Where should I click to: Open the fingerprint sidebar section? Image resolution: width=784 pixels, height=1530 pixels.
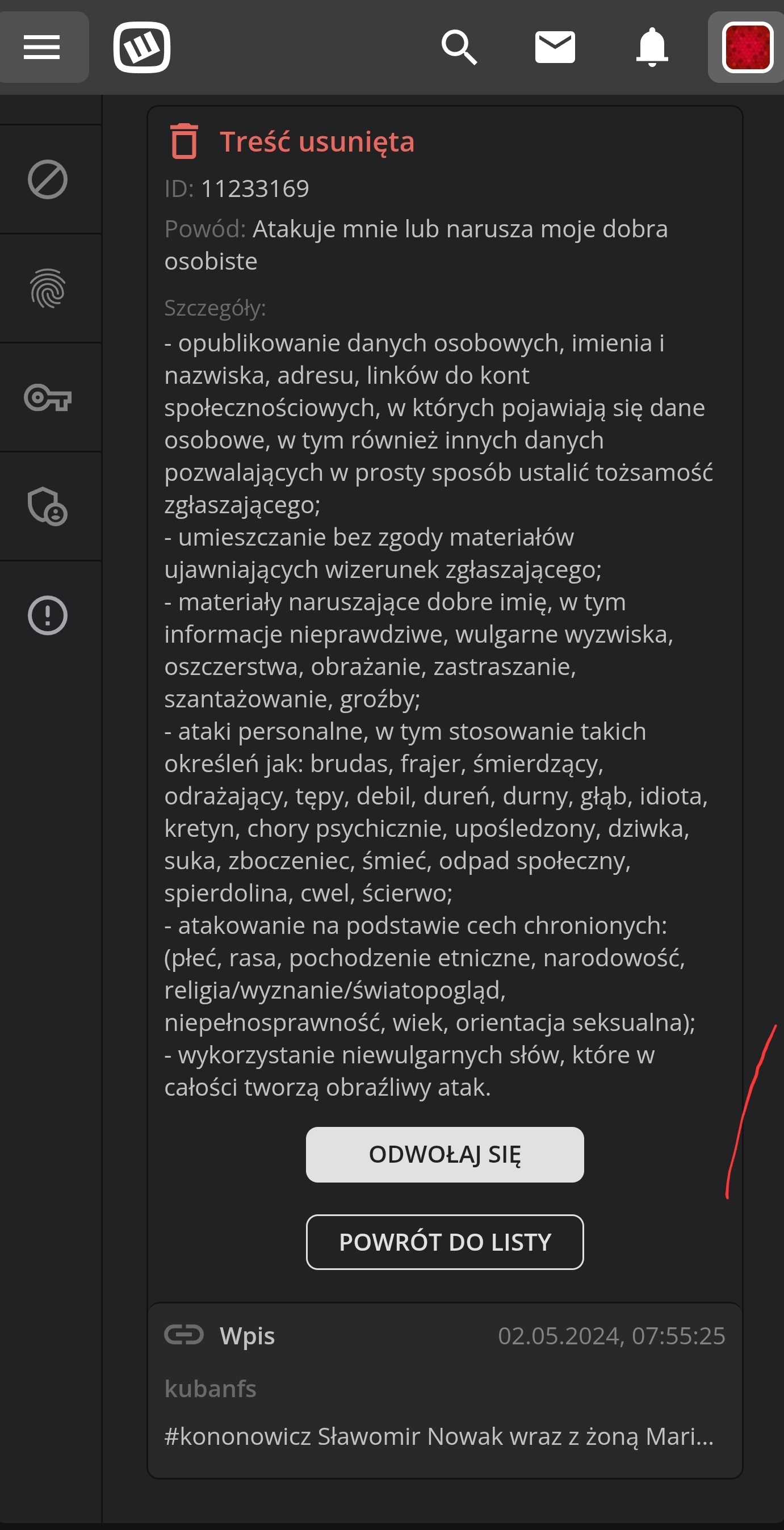pyautogui.click(x=48, y=288)
